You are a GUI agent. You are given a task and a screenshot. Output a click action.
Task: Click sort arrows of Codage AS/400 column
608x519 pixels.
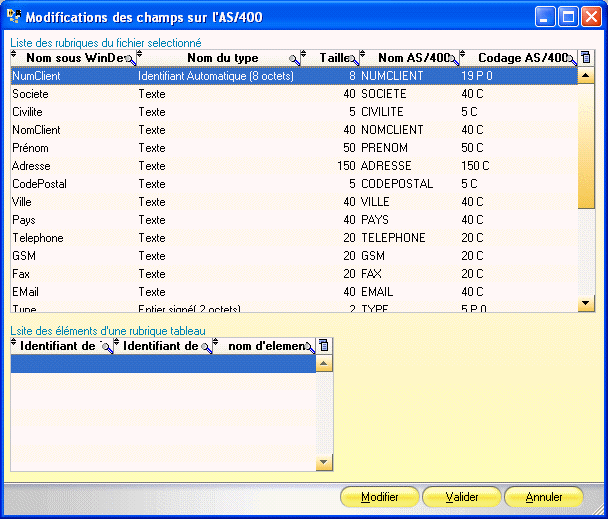tap(463, 54)
